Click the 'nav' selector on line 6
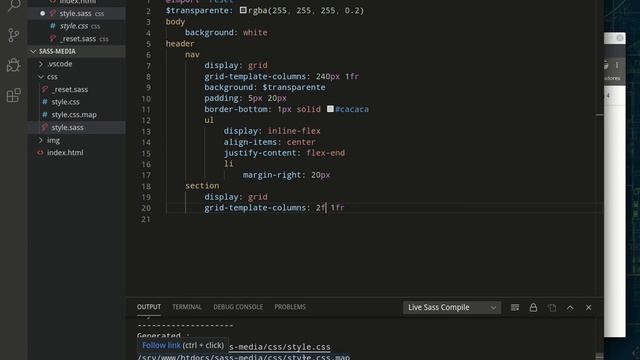This screenshot has height=360, width=640. coord(192,55)
